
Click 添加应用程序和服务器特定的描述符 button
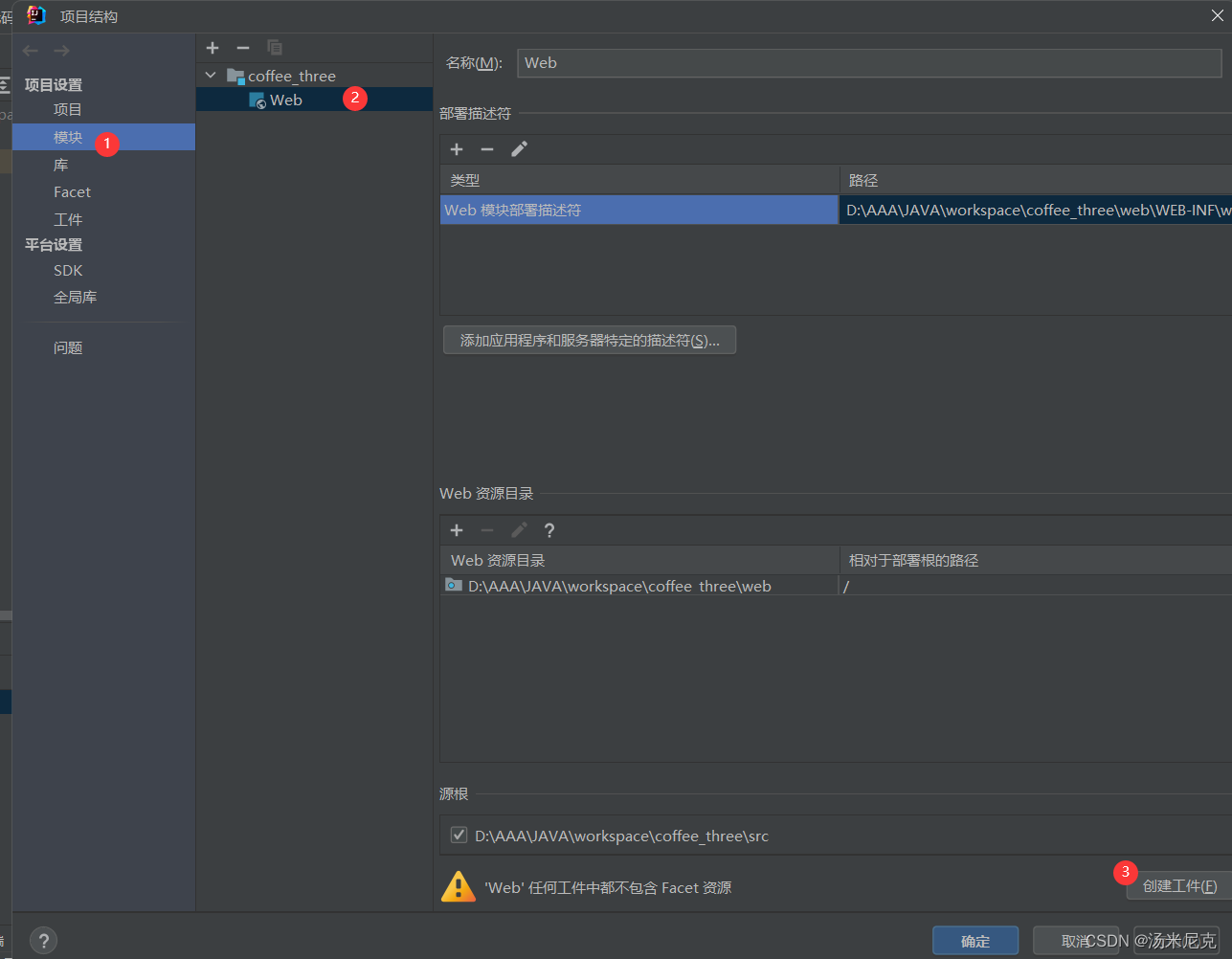click(590, 341)
